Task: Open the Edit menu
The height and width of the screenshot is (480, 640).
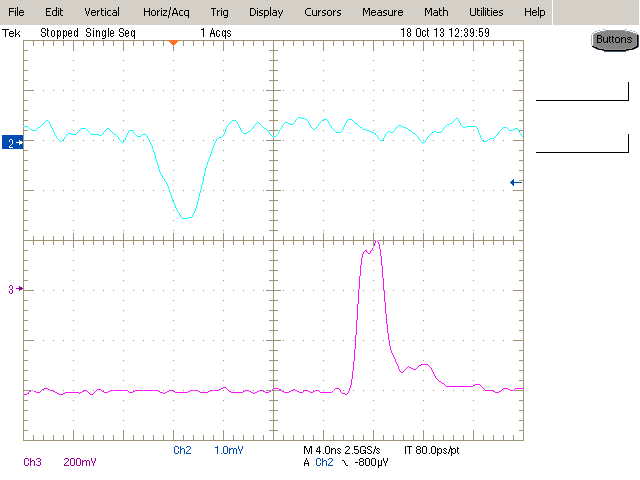Action: [x=54, y=12]
